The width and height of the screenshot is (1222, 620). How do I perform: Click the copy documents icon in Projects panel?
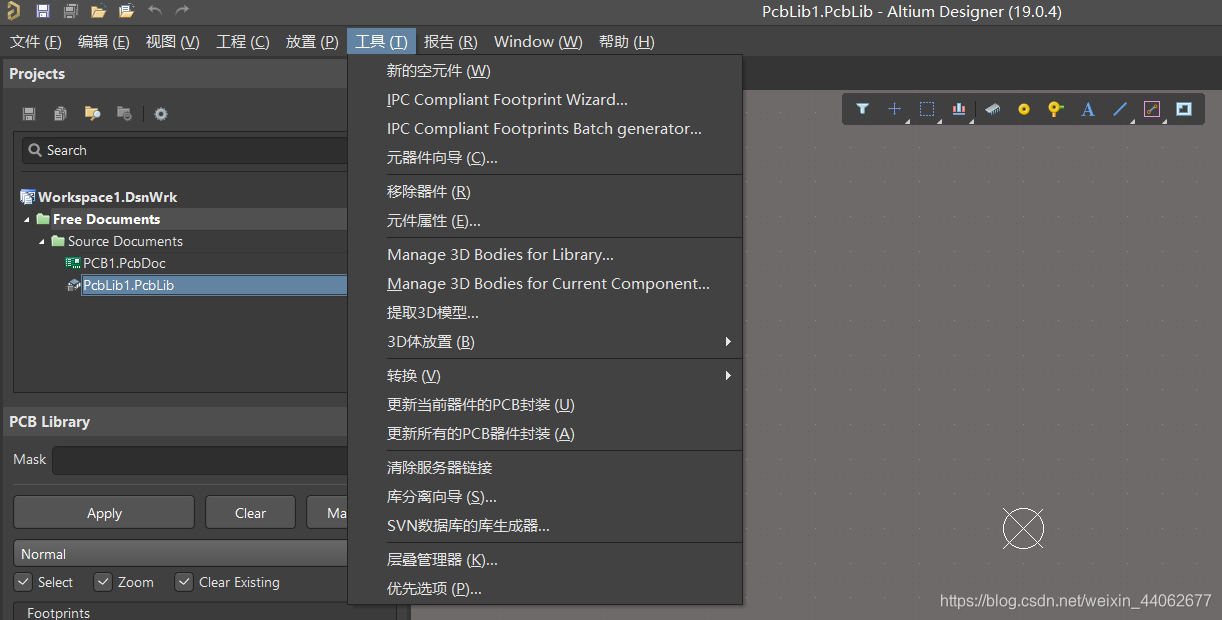coord(61,114)
